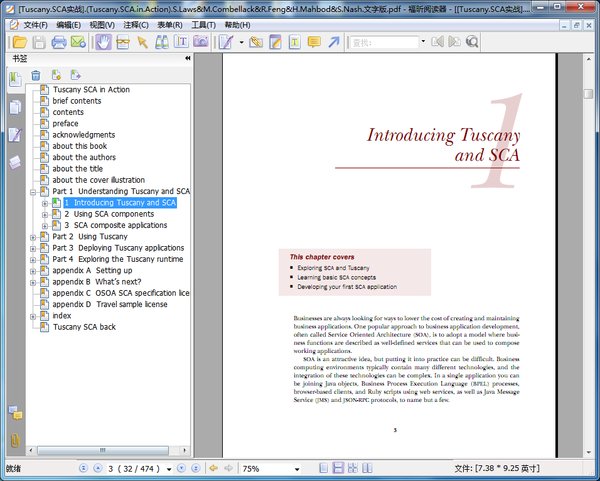Open the Pages thumbnails side tab

tap(15, 108)
